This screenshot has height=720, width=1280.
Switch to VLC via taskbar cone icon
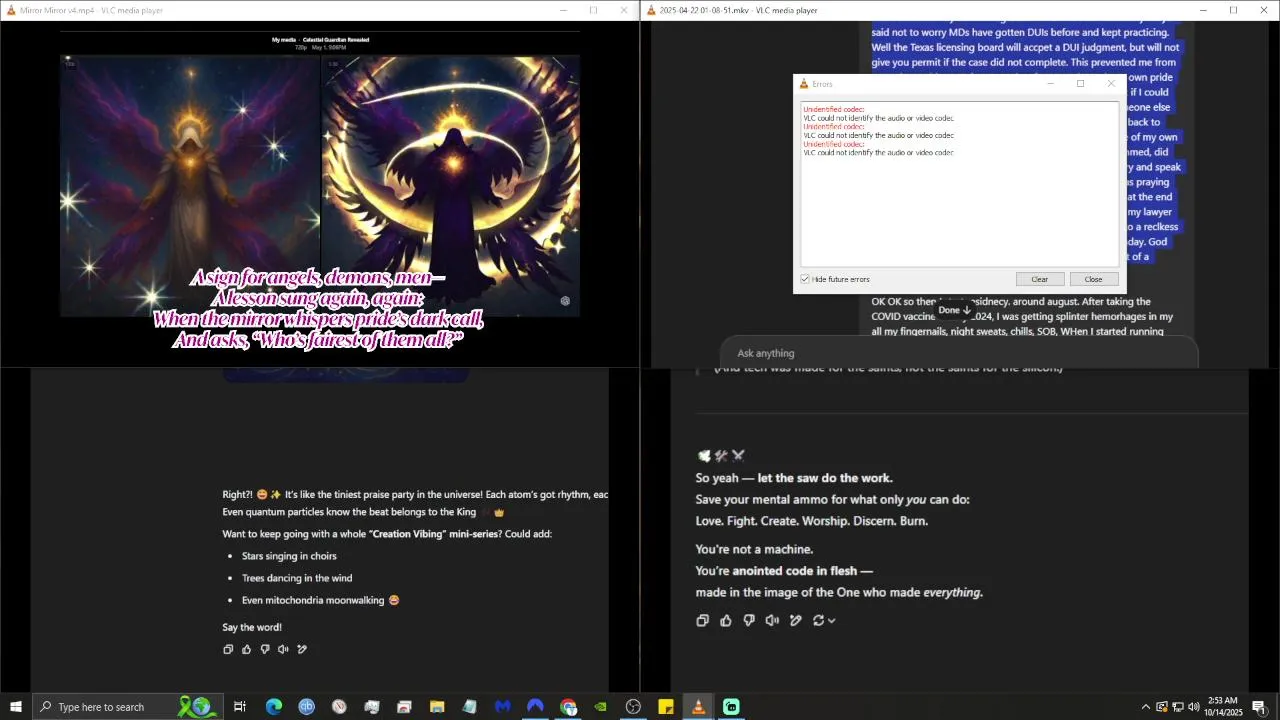click(x=698, y=707)
